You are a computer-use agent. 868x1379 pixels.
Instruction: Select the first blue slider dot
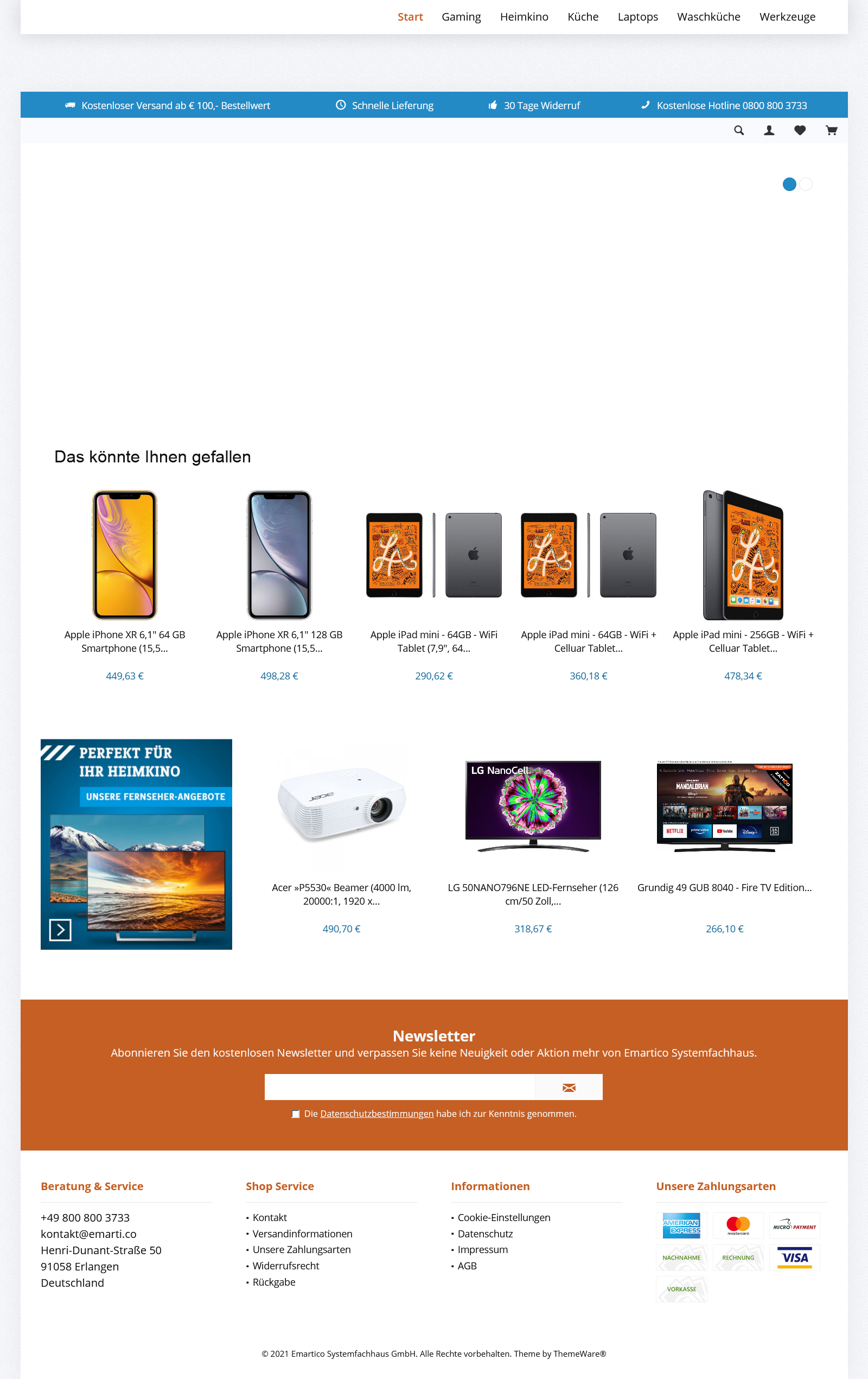(789, 184)
